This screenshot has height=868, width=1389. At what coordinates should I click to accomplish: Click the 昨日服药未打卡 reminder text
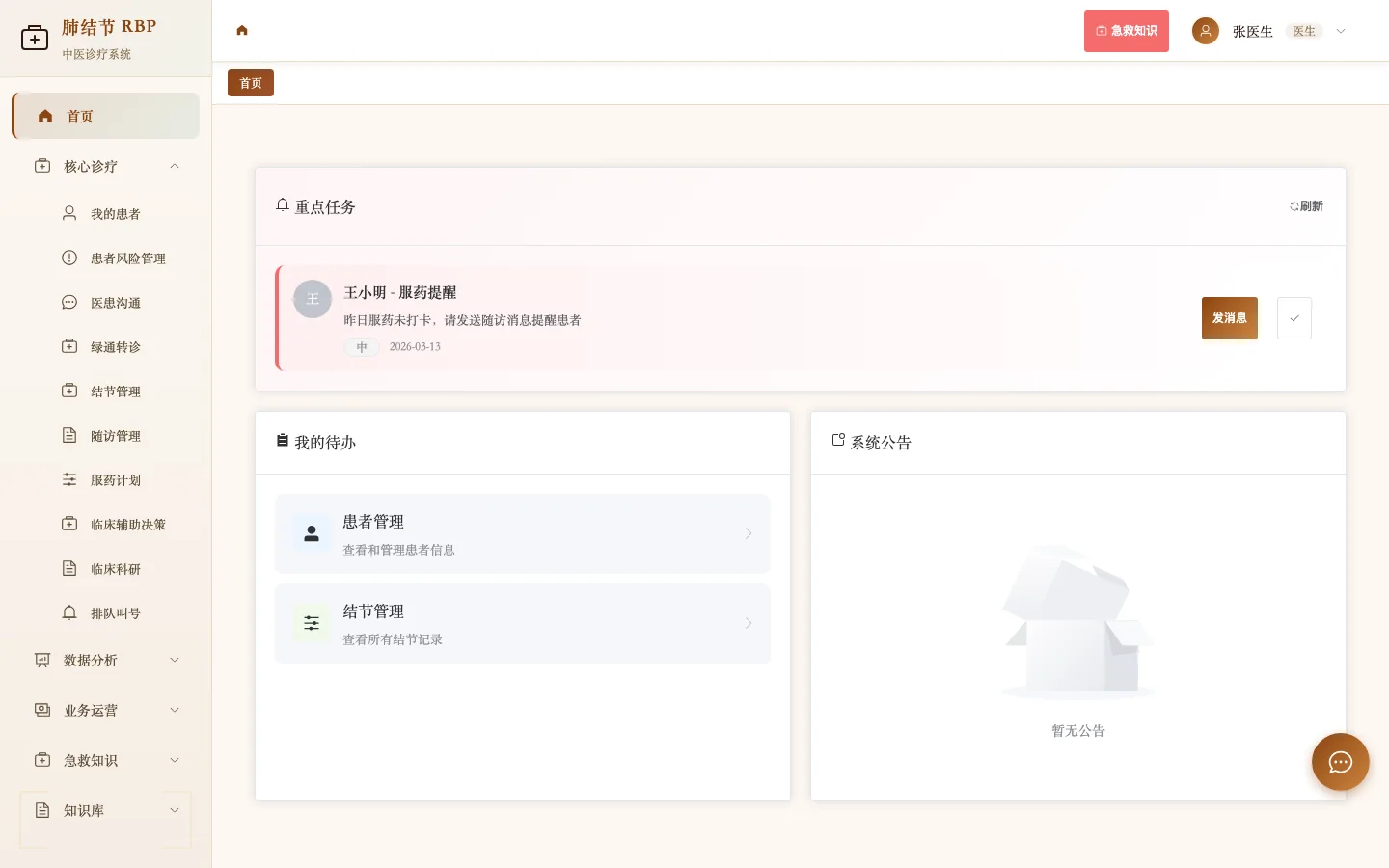(x=463, y=320)
